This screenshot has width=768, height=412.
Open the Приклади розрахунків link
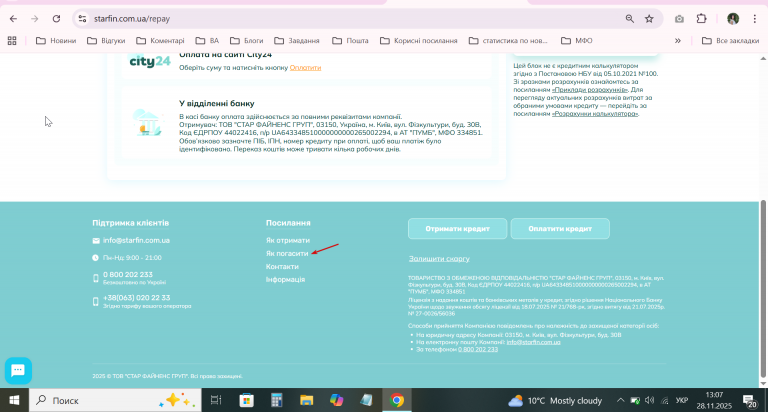tap(590, 90)
